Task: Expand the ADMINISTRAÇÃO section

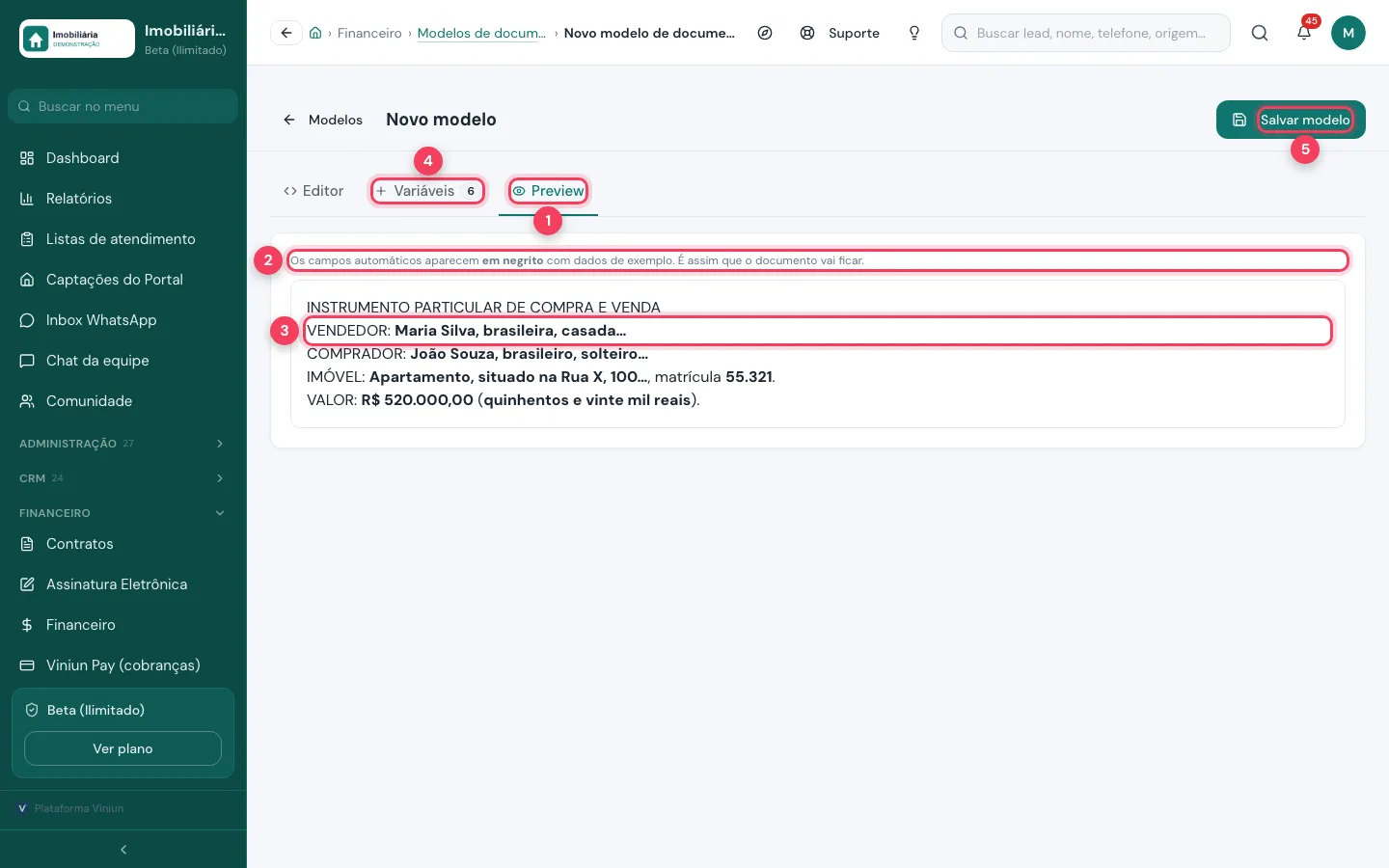Action: click(123, 444)
